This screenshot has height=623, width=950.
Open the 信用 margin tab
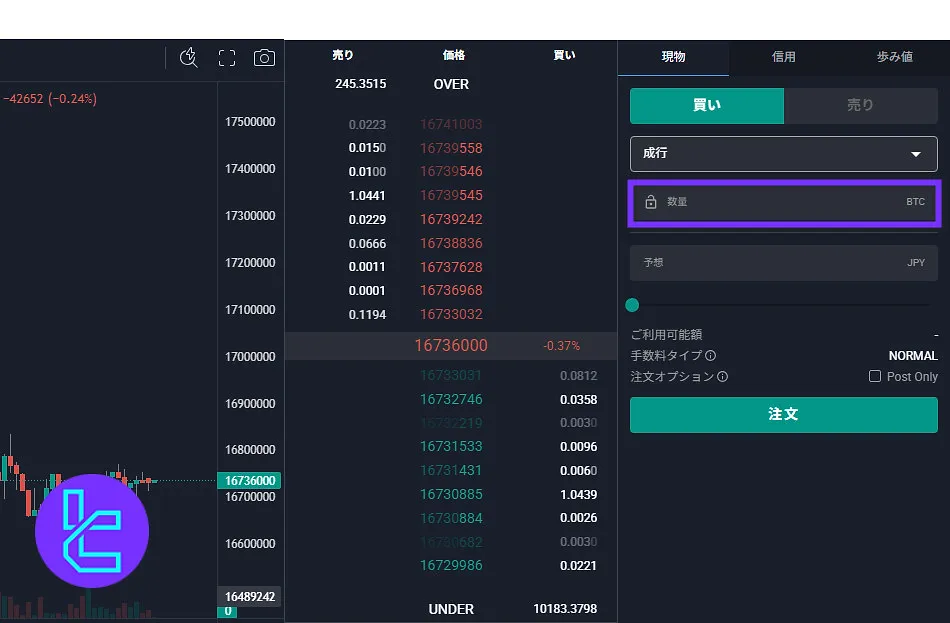click(783, 57)
